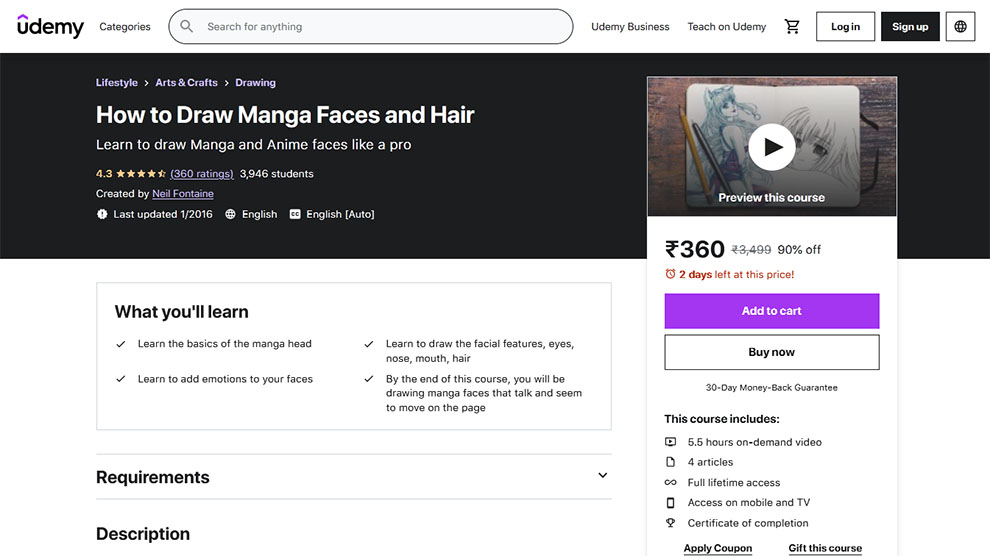Image resolution: width=990 pixels, height=556 pixels.
Task: Click Preview this course label
Action: pos(772,198)
